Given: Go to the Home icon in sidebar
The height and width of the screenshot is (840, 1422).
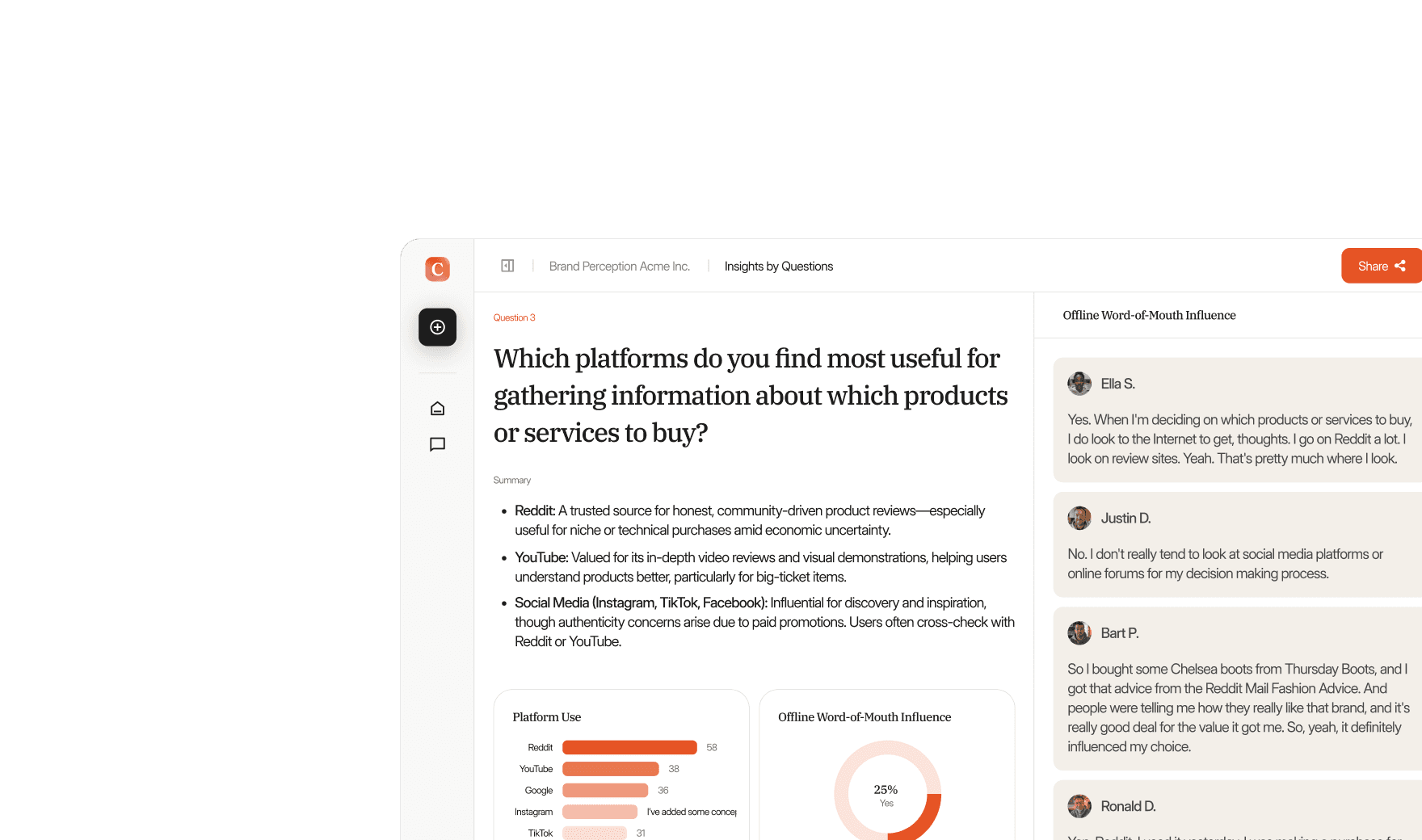Looking at the screenshot, I should pos(437,409).
